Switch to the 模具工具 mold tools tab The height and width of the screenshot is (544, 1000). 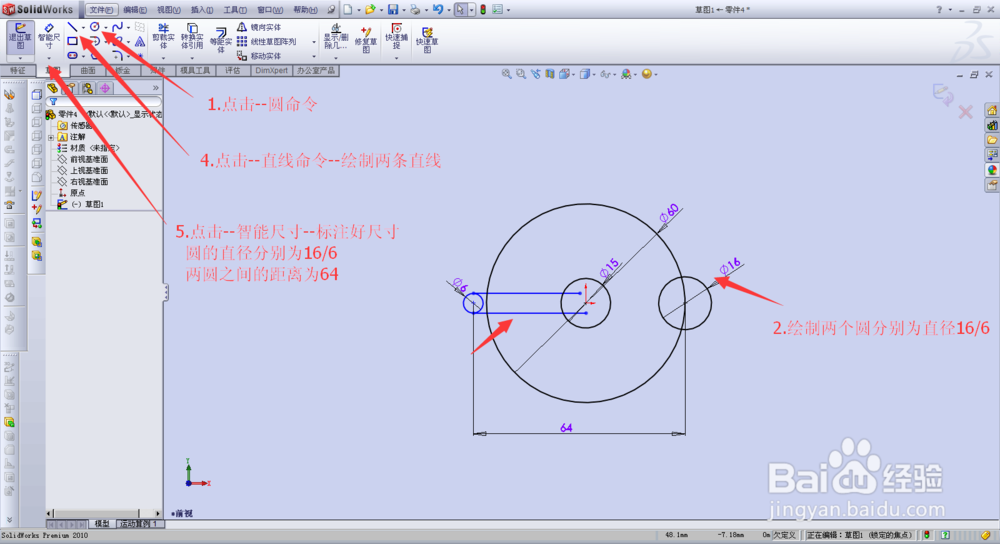point(195,71)
